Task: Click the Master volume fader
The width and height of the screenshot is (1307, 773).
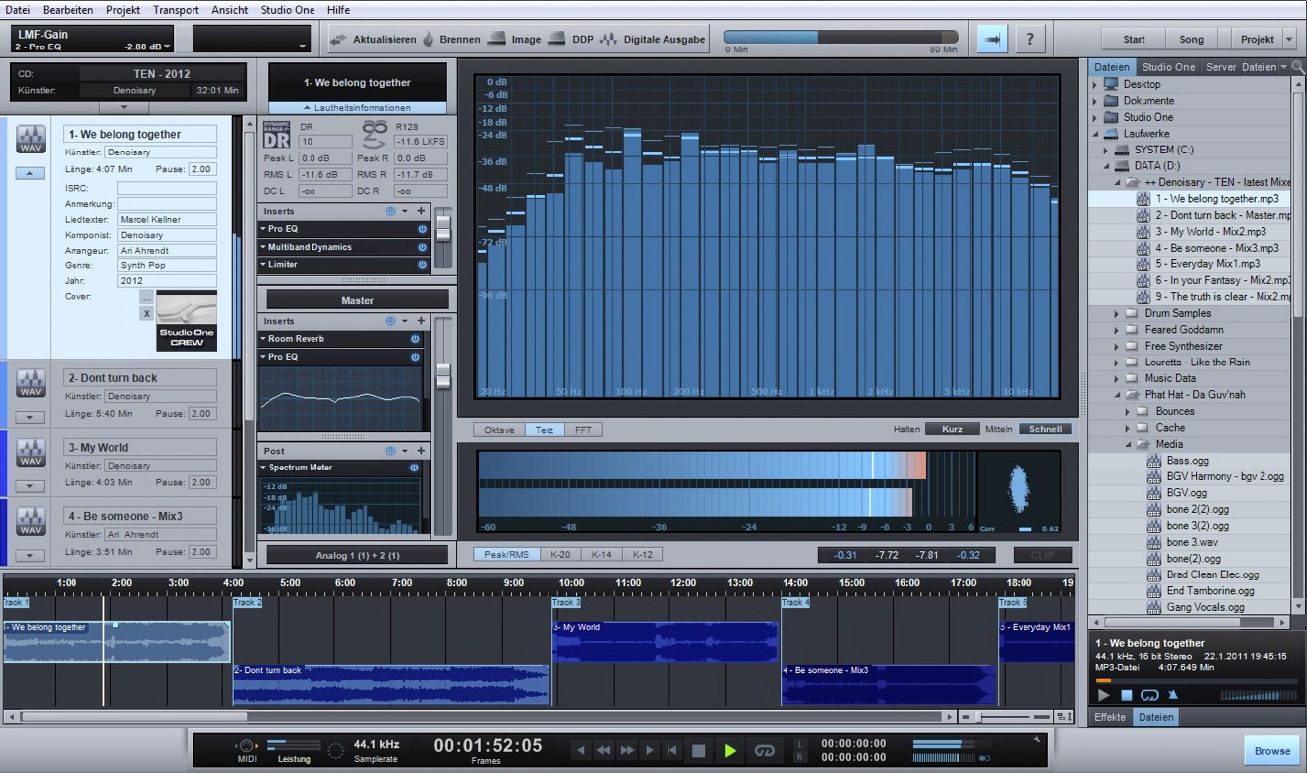Action: (443, 376)
